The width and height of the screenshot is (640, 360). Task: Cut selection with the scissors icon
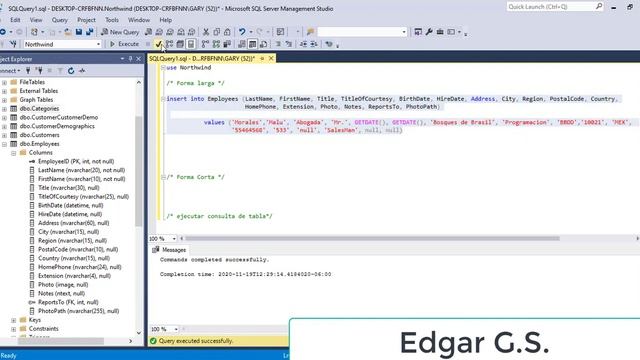(206, 32)
